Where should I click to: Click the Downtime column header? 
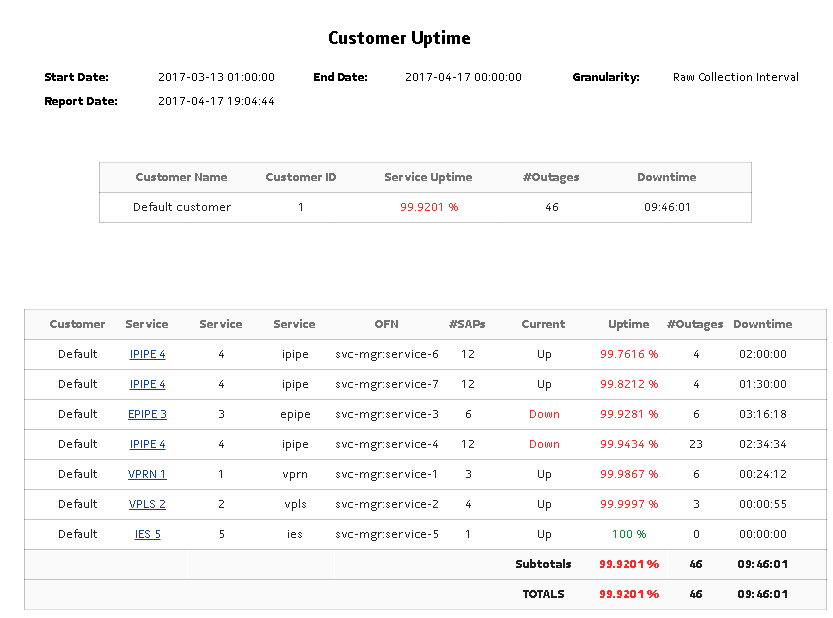(x=666, y=177)
